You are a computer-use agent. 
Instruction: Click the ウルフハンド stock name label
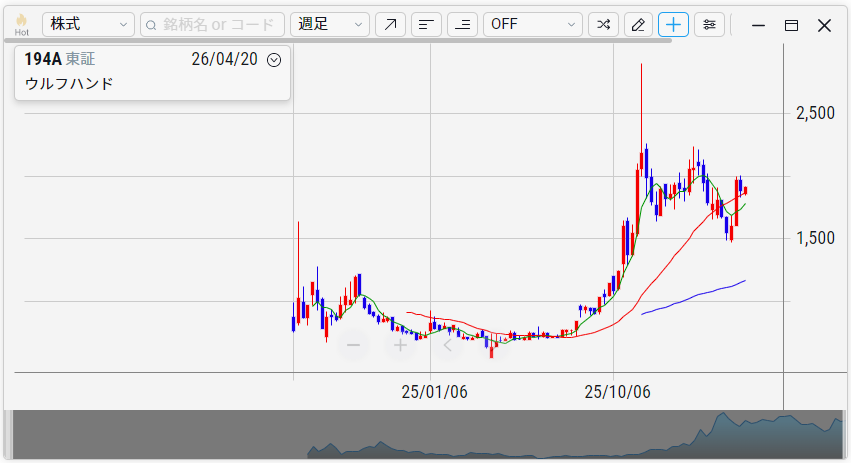point(69,84)
